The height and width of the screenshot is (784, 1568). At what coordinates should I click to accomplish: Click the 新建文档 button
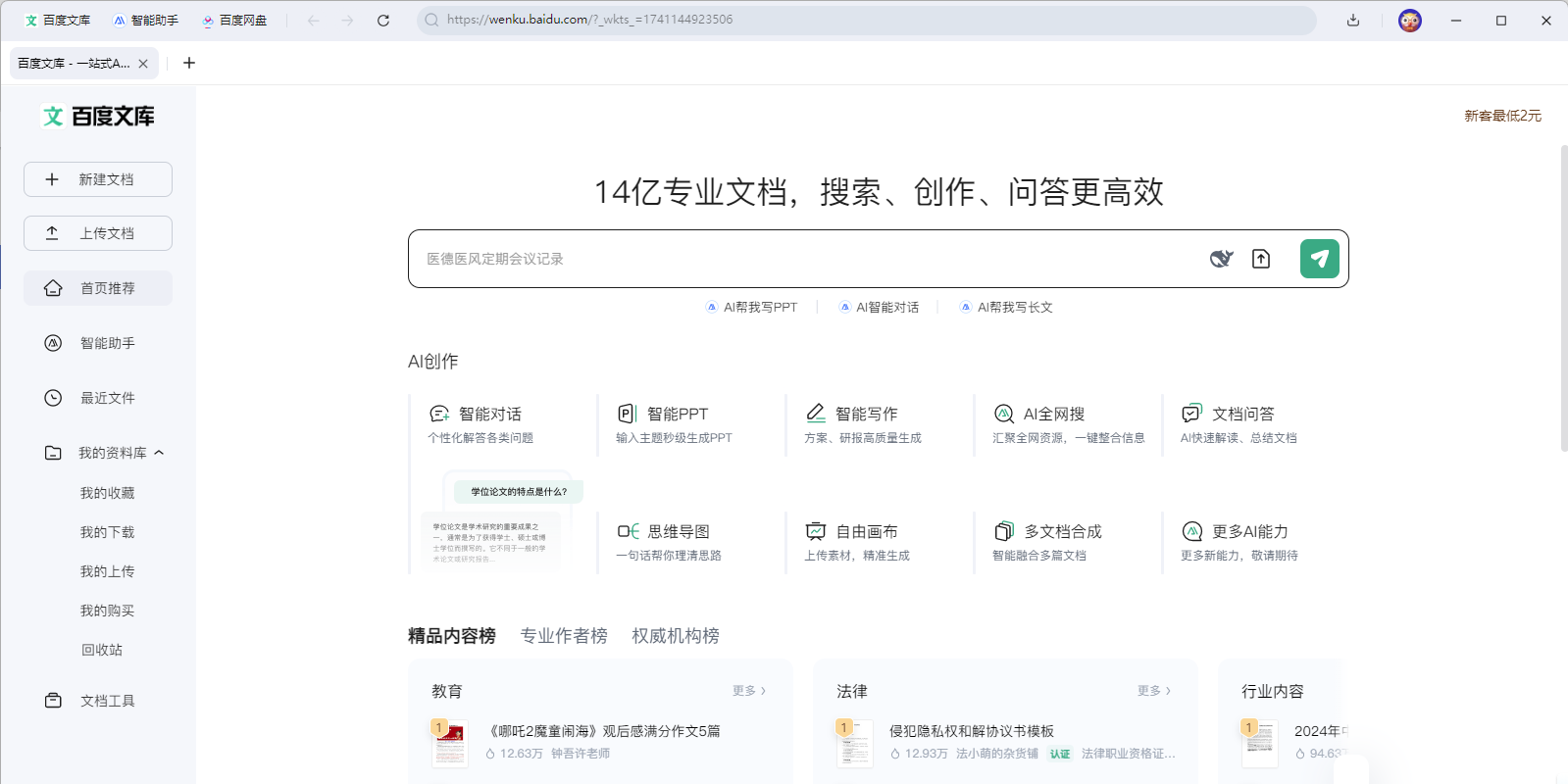coord(98,179)
